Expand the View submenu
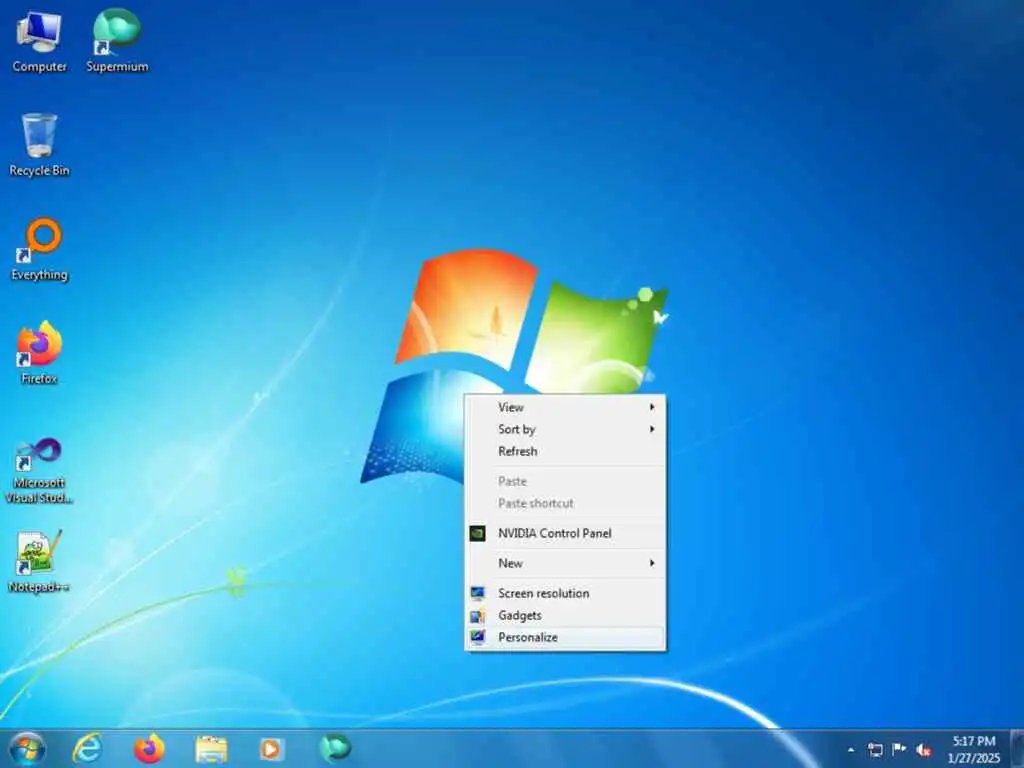 pyautogui.click(x=566, y=408)
